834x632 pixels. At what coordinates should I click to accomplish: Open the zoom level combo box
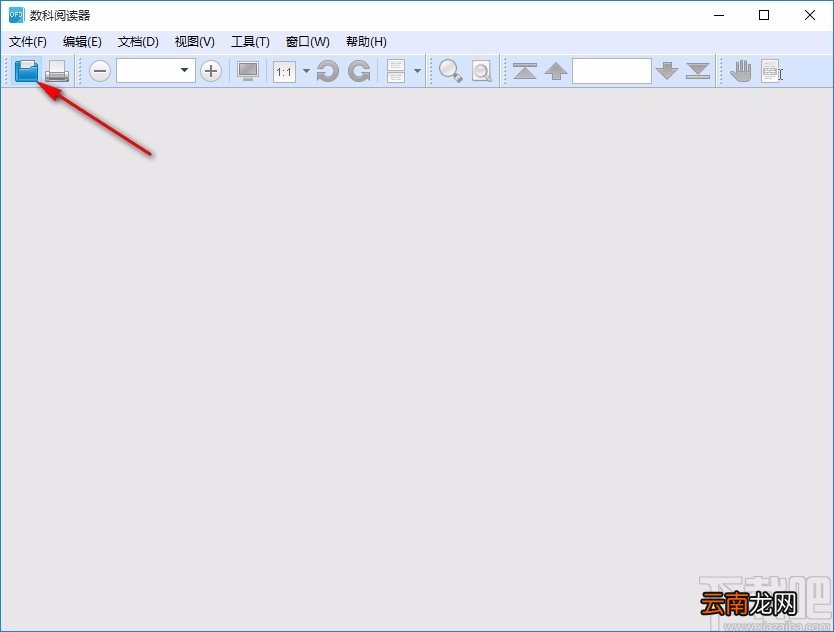click(156, 71)
